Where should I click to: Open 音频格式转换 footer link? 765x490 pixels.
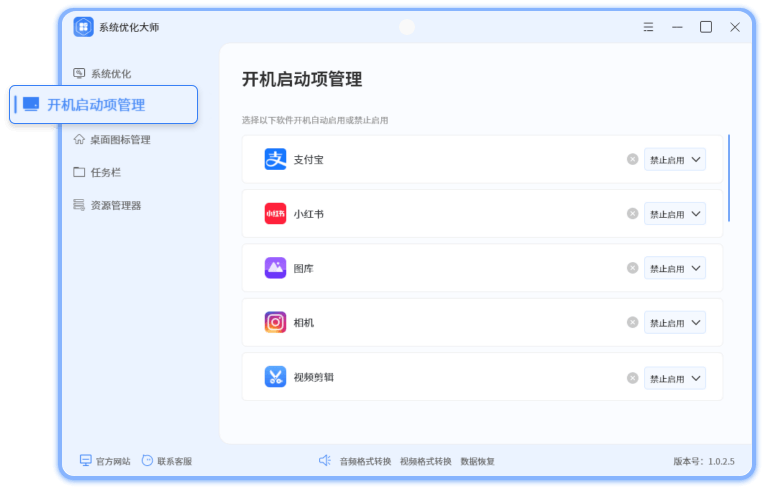tap(365, 461)
